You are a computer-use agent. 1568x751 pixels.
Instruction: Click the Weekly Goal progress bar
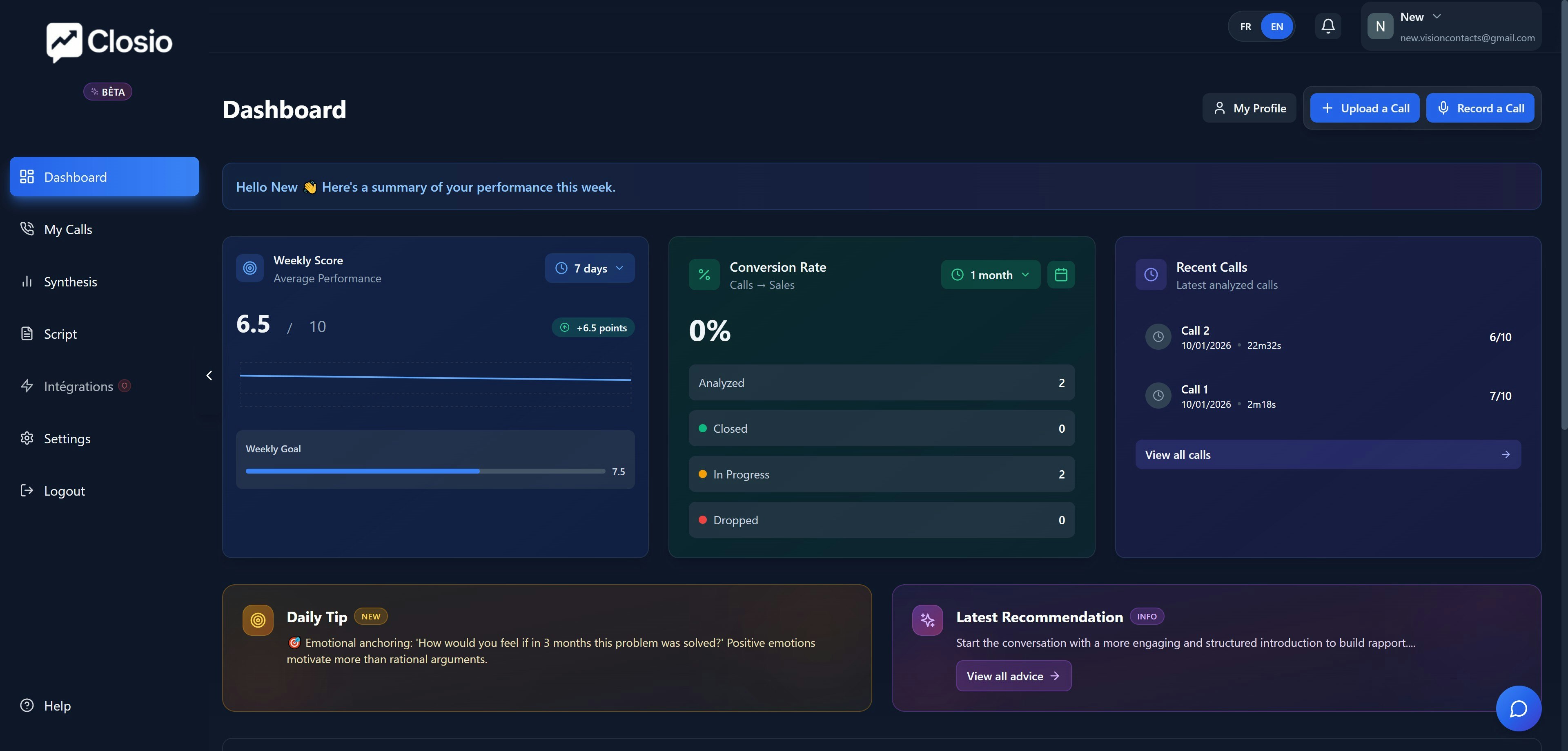click(425, 471)
